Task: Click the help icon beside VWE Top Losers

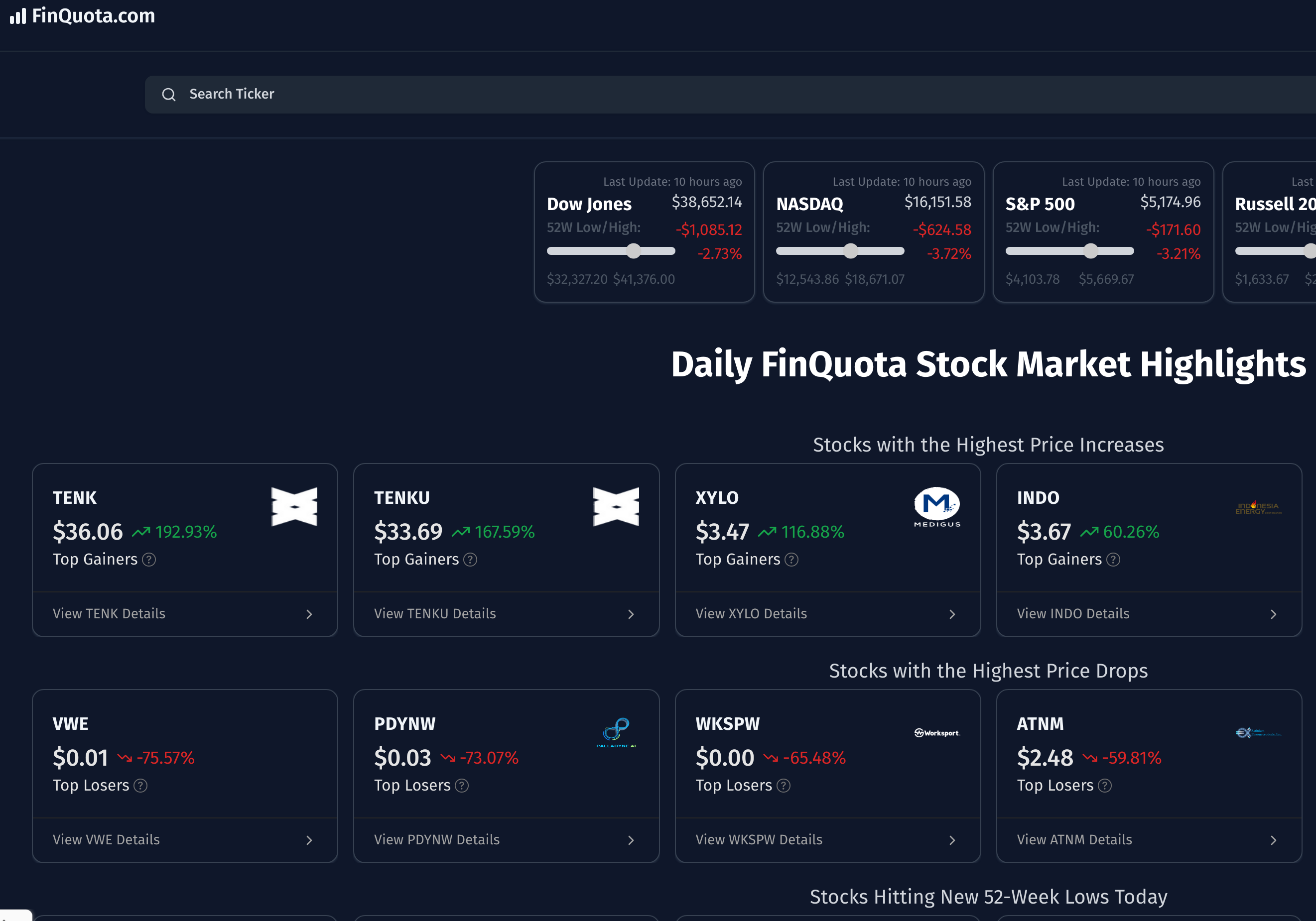Action: [140, 786]
